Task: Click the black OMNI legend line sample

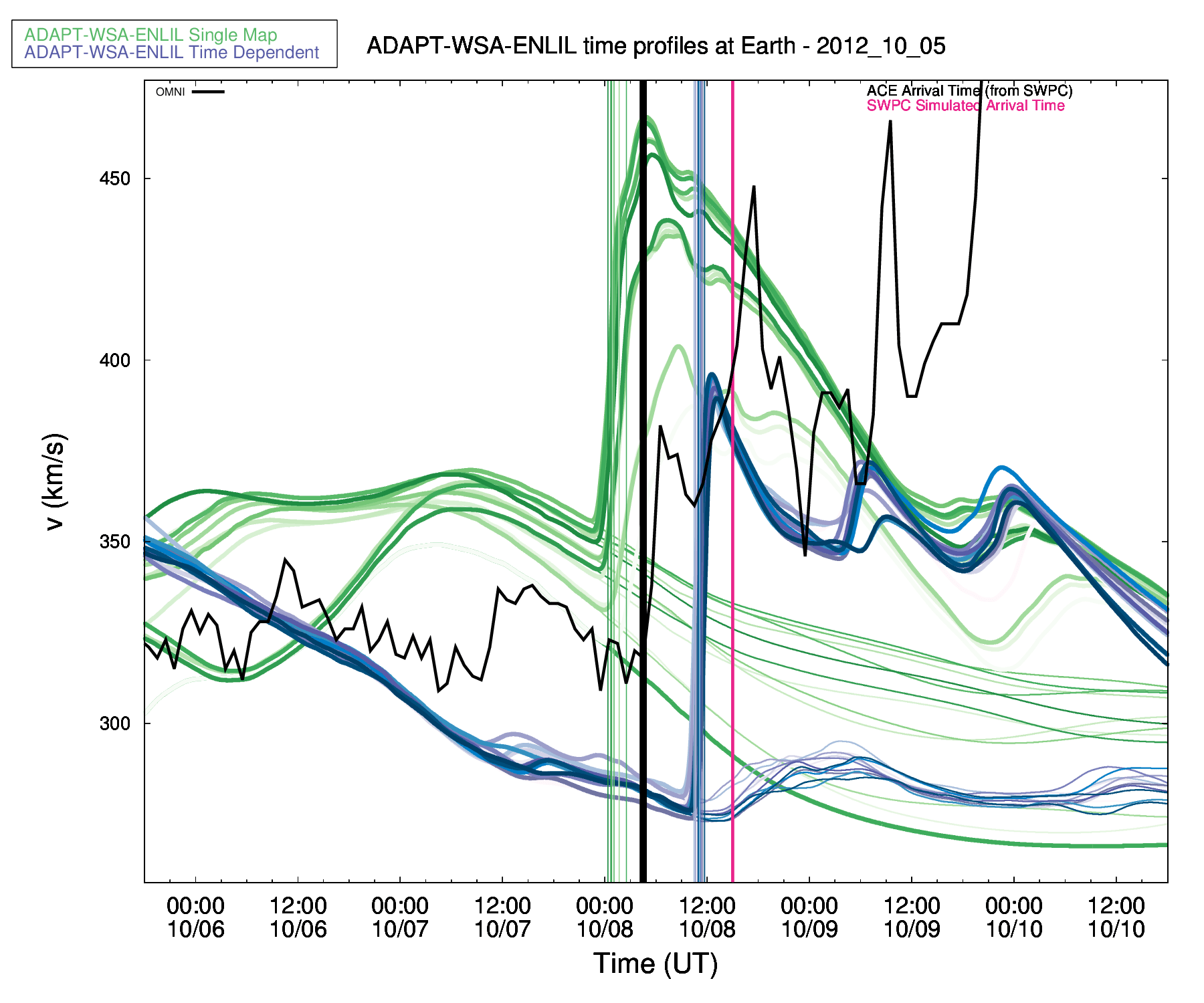Action: click(208, 92)
